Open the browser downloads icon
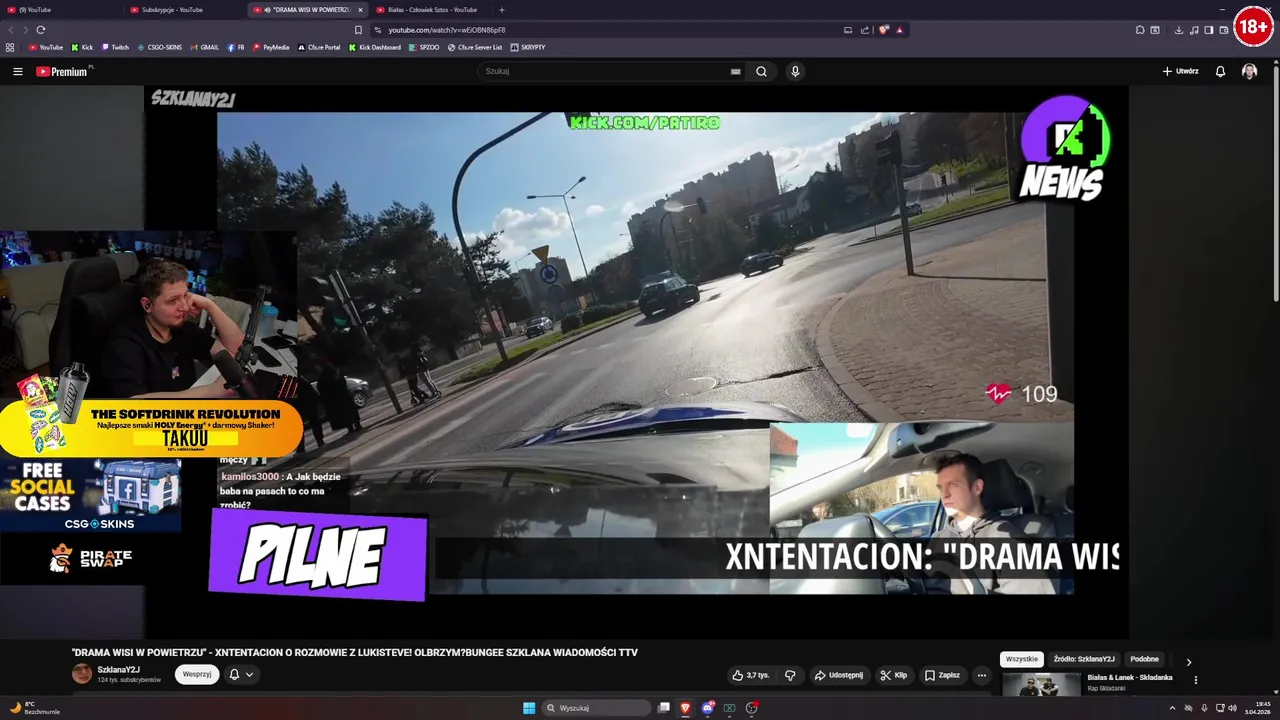Image resolution: width=1280 pixels, height=720 pixels. [1179, 30]
